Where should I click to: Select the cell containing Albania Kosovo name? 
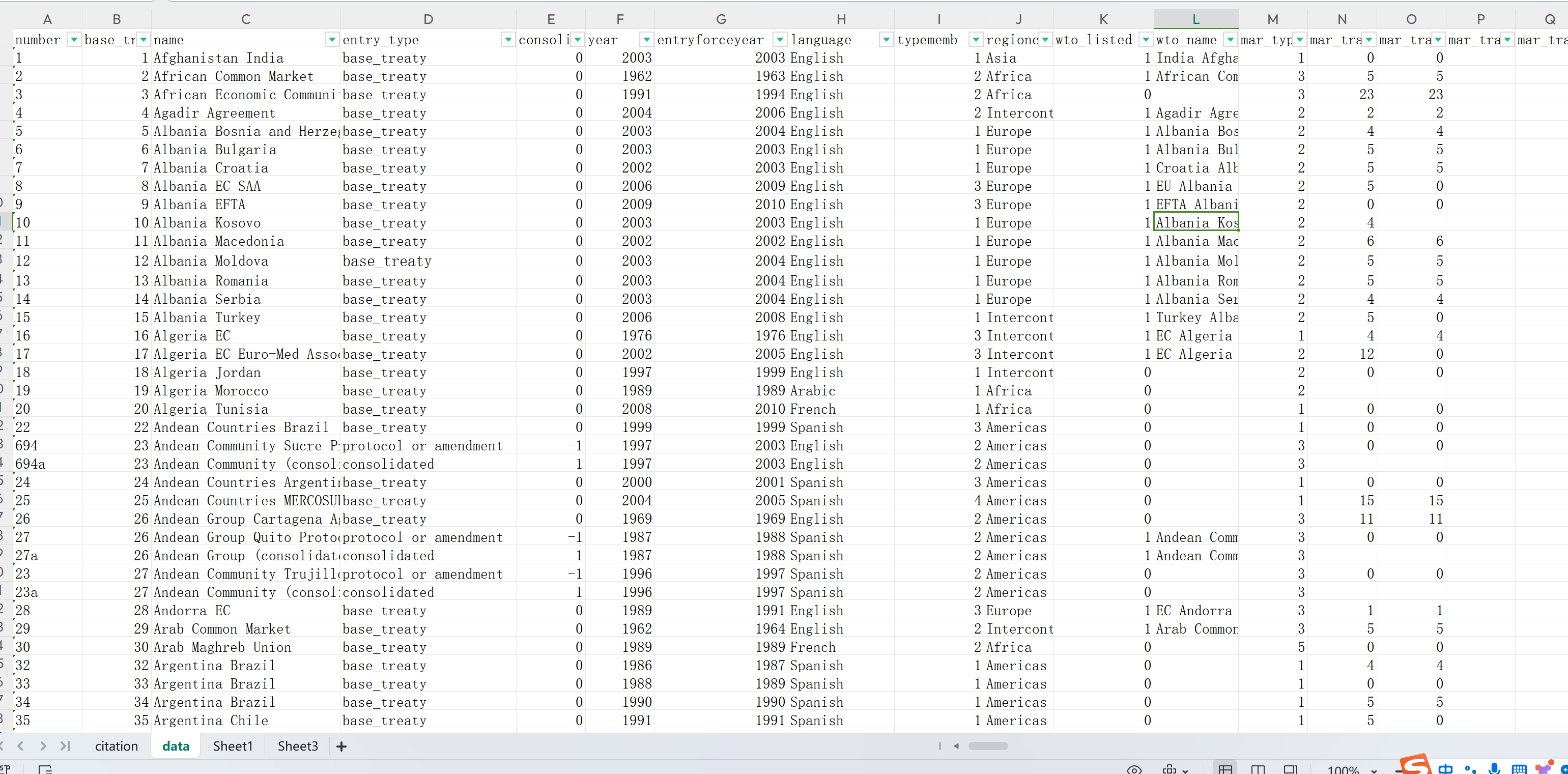tap(207, 223)
